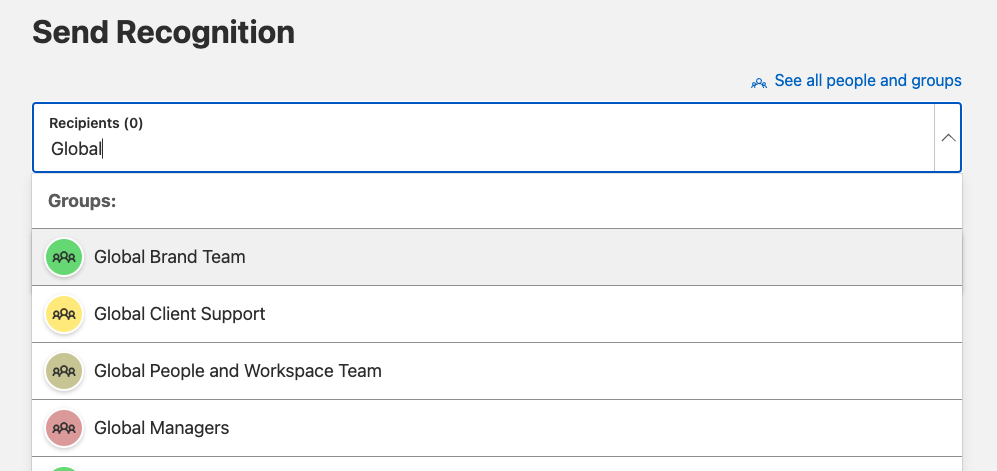The width and height of the screenshot is (997, 471).
Task: Open See all people and groups link
Action: click(x=868, y=81)
